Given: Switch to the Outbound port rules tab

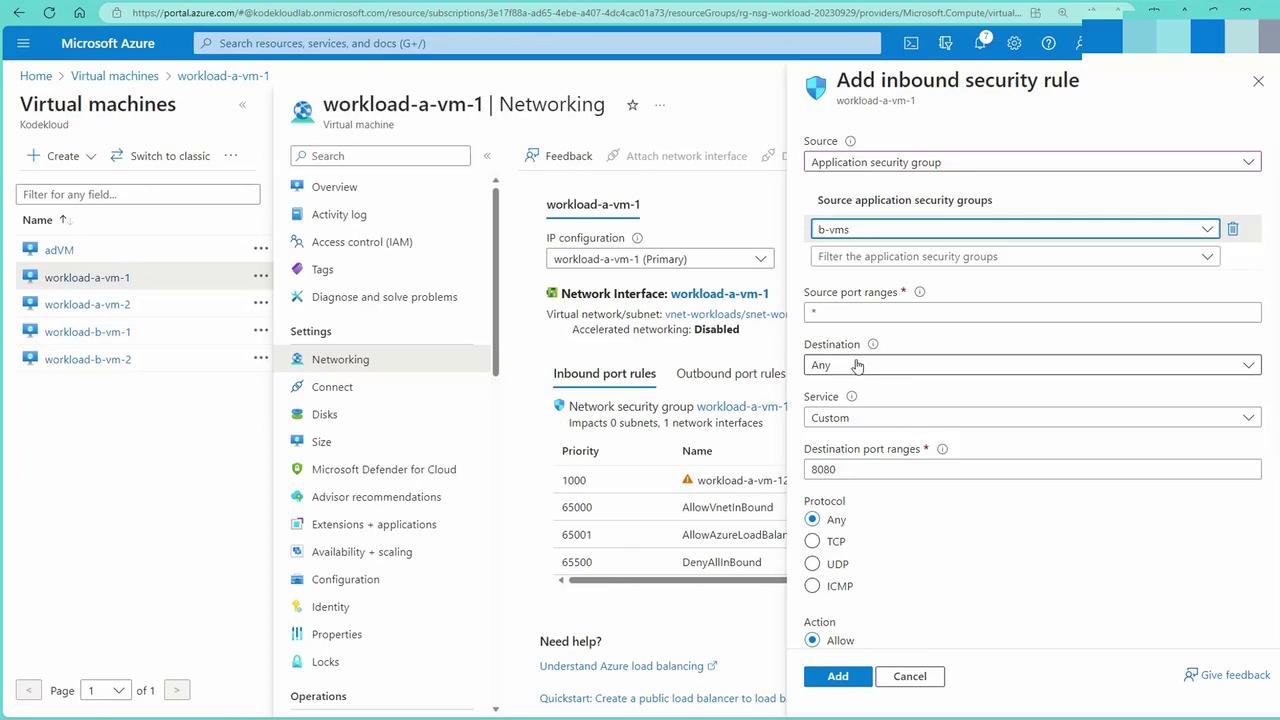Looking at the screenshot, I should pos(731,373).
